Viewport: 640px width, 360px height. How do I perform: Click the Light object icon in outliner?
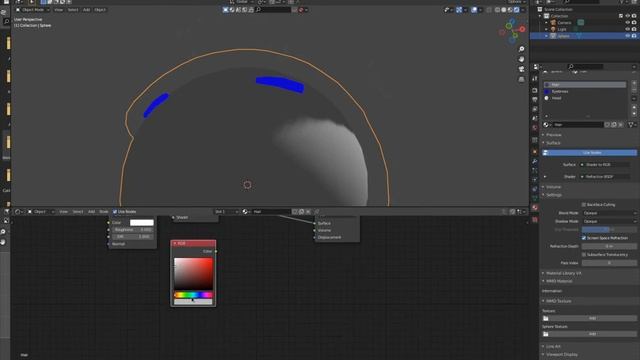point(553,29)
